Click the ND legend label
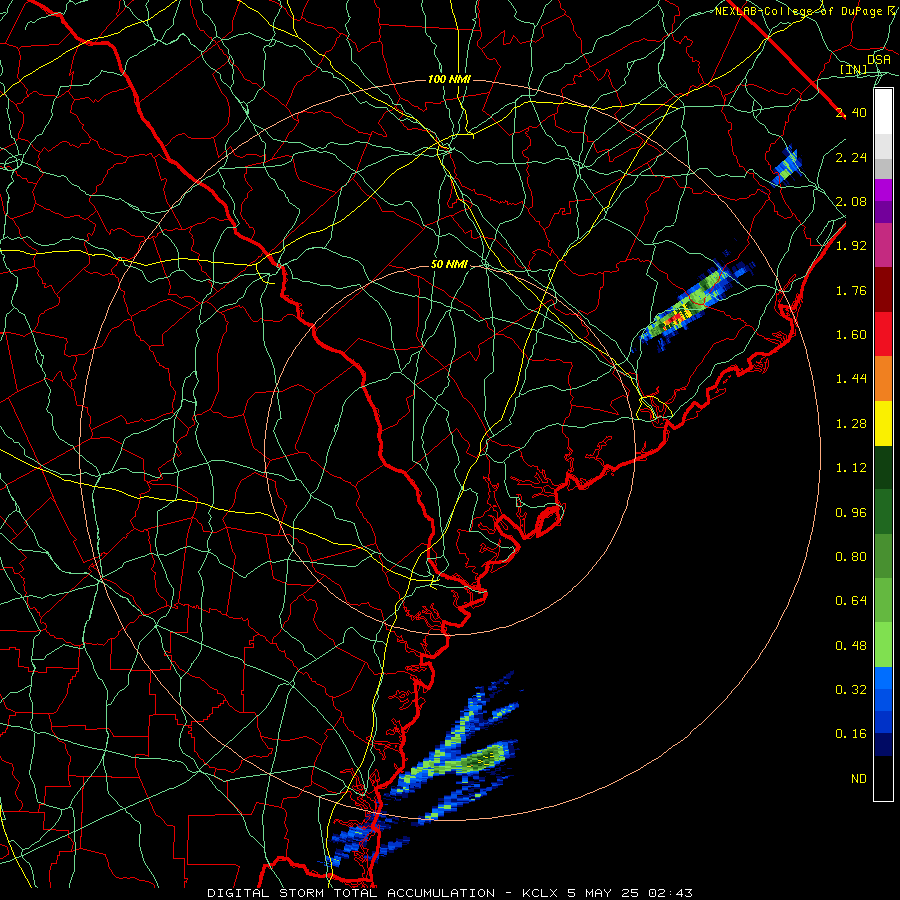The image size is (900, 900). click(859, 779)
